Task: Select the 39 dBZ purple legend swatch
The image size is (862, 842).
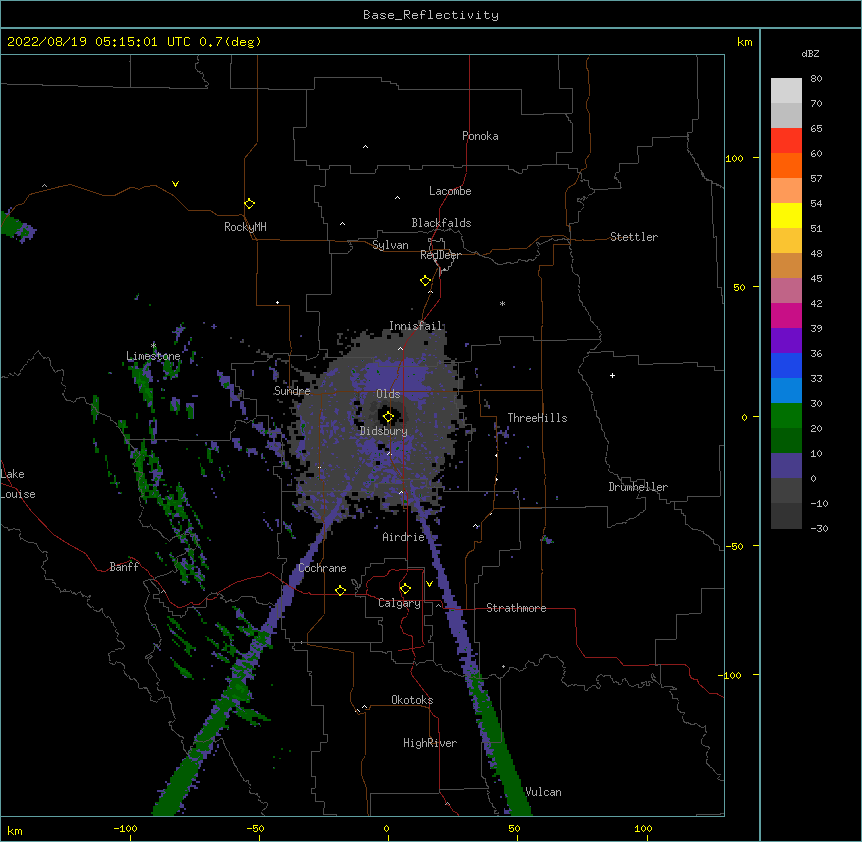Action: [x=786, y=341]
